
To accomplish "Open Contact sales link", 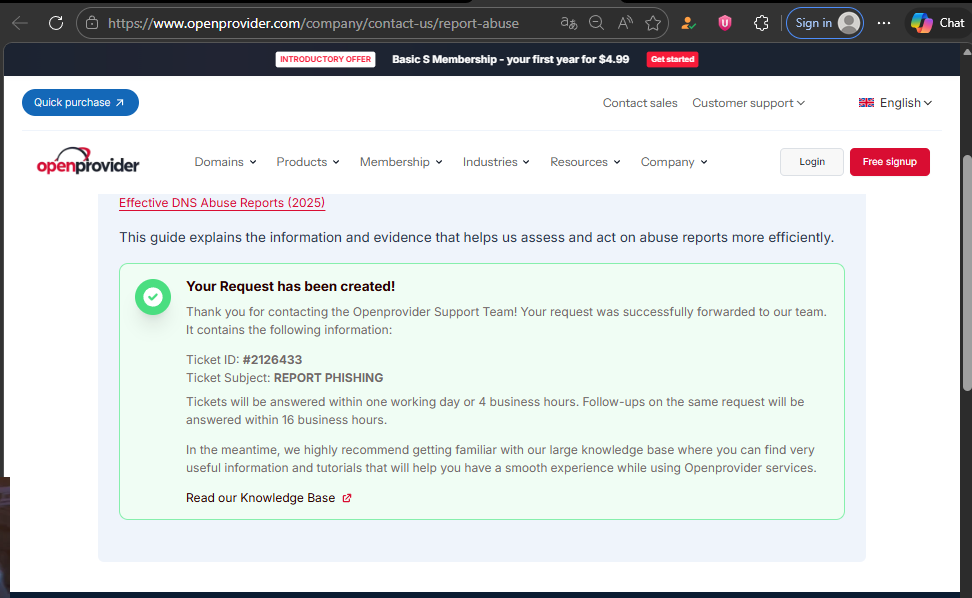I will click(640, 103).
